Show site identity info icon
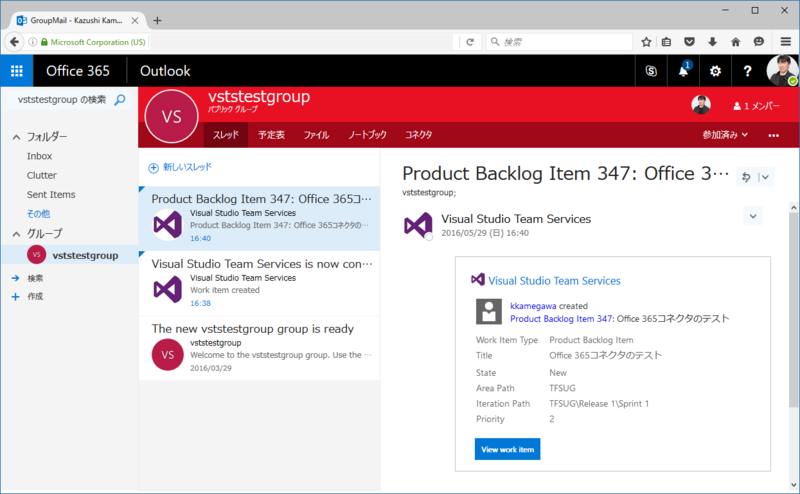The height and width of the screenshot is (494, 800). [32, 42]
